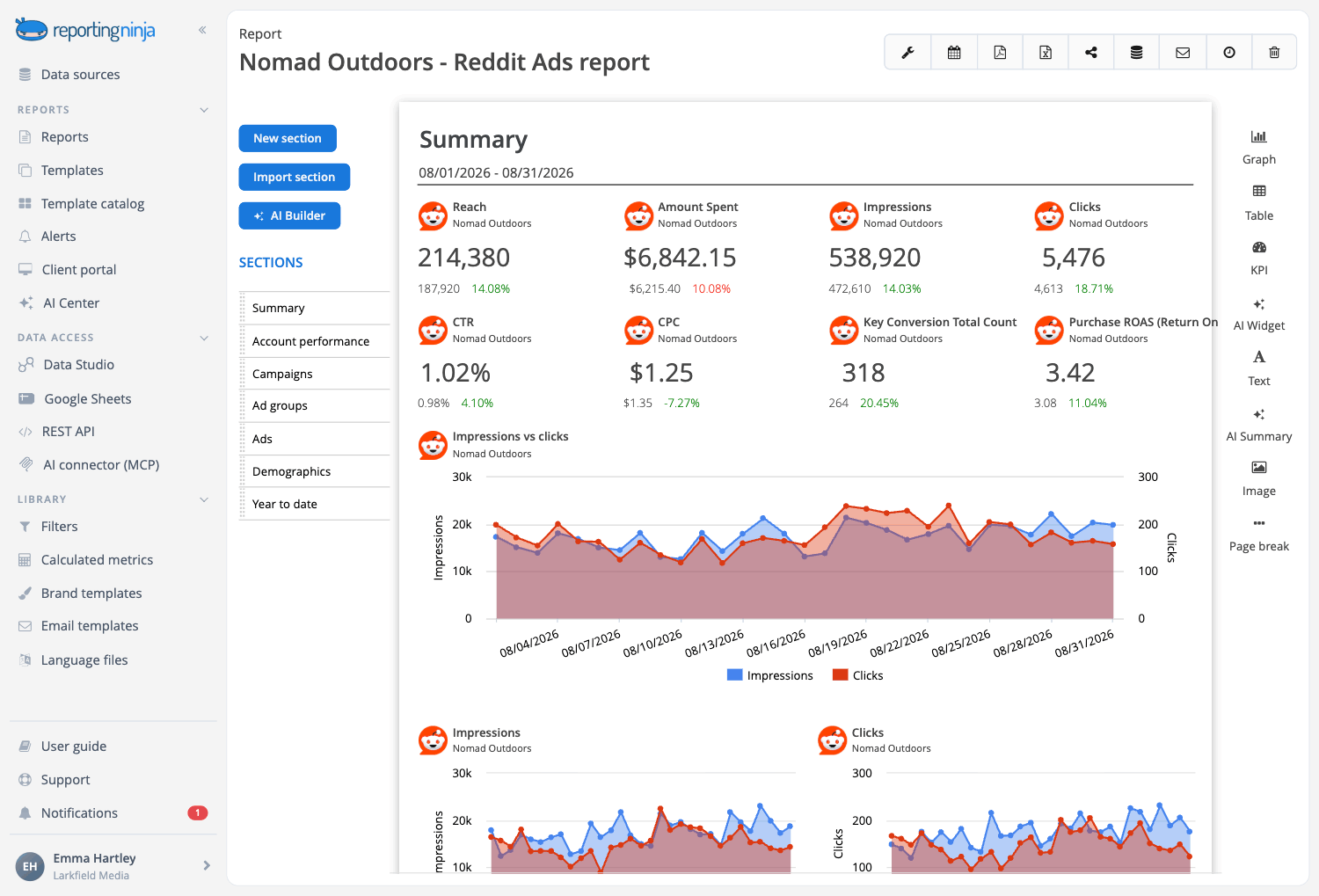Open the User guide

74,747
